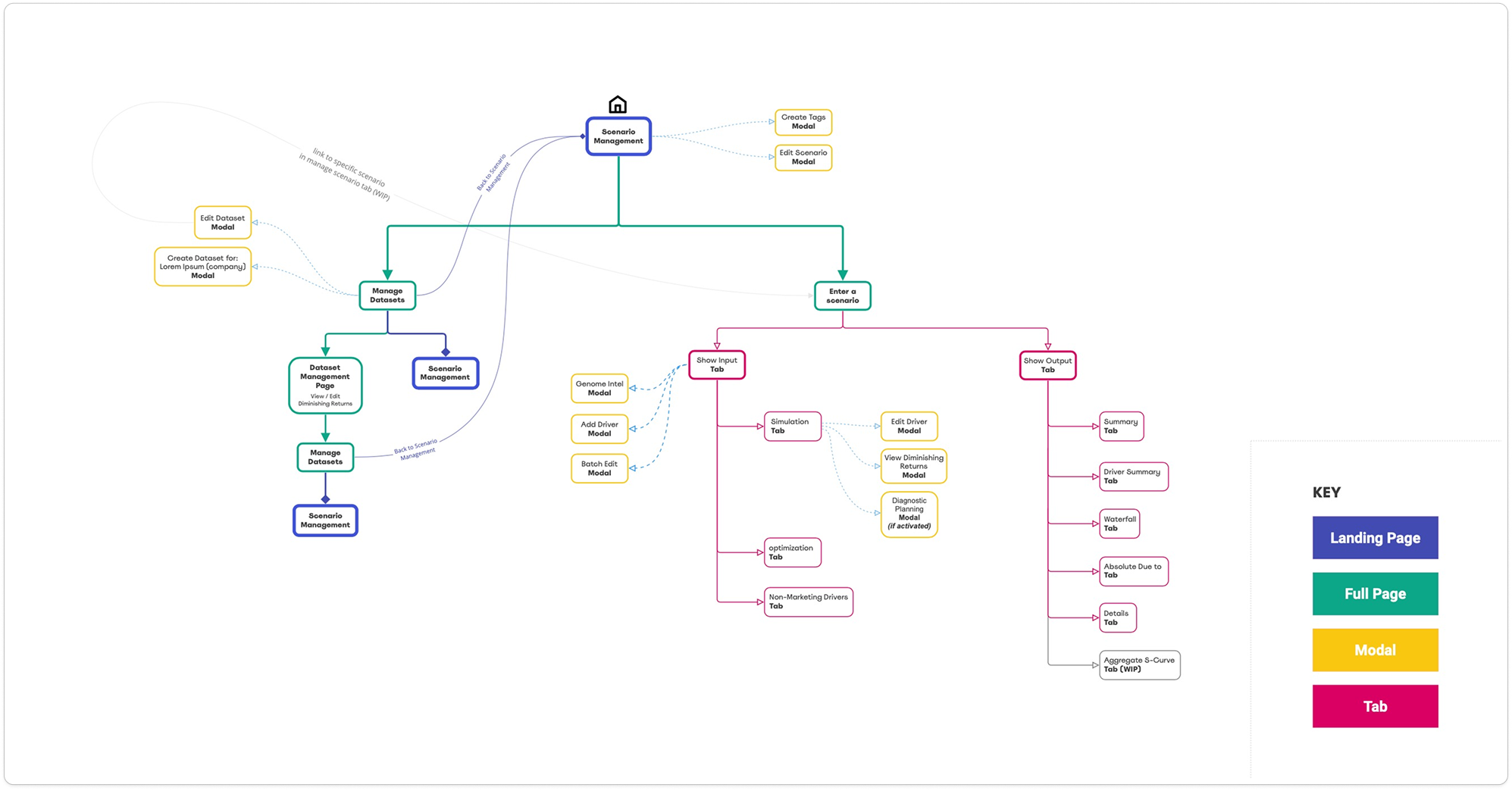1512x791 pixels.
Task: Select the Dataset Management Page node
Action: pos(325,386)
